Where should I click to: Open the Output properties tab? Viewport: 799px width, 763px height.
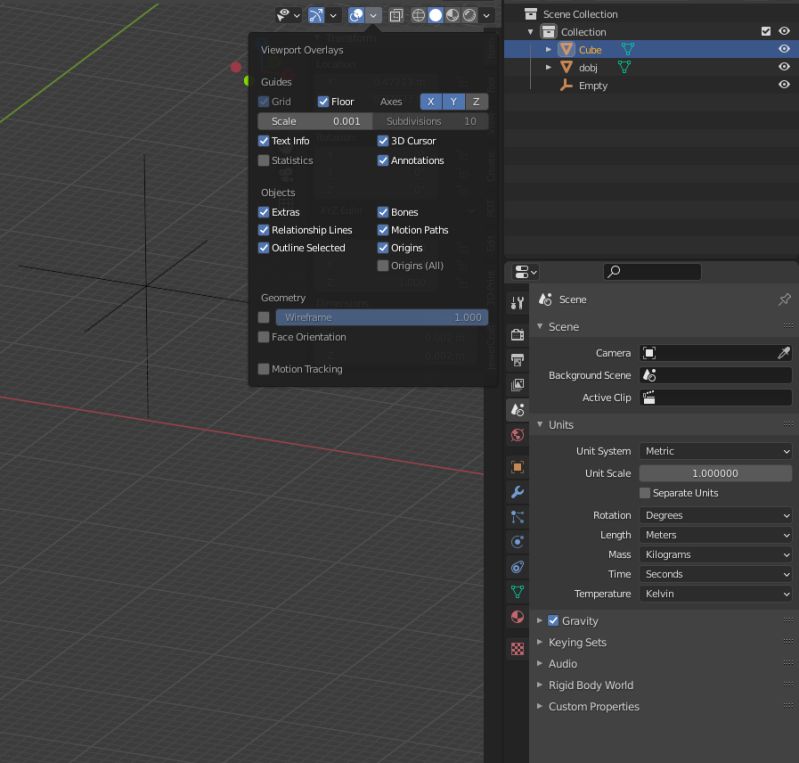coord(517,360)
